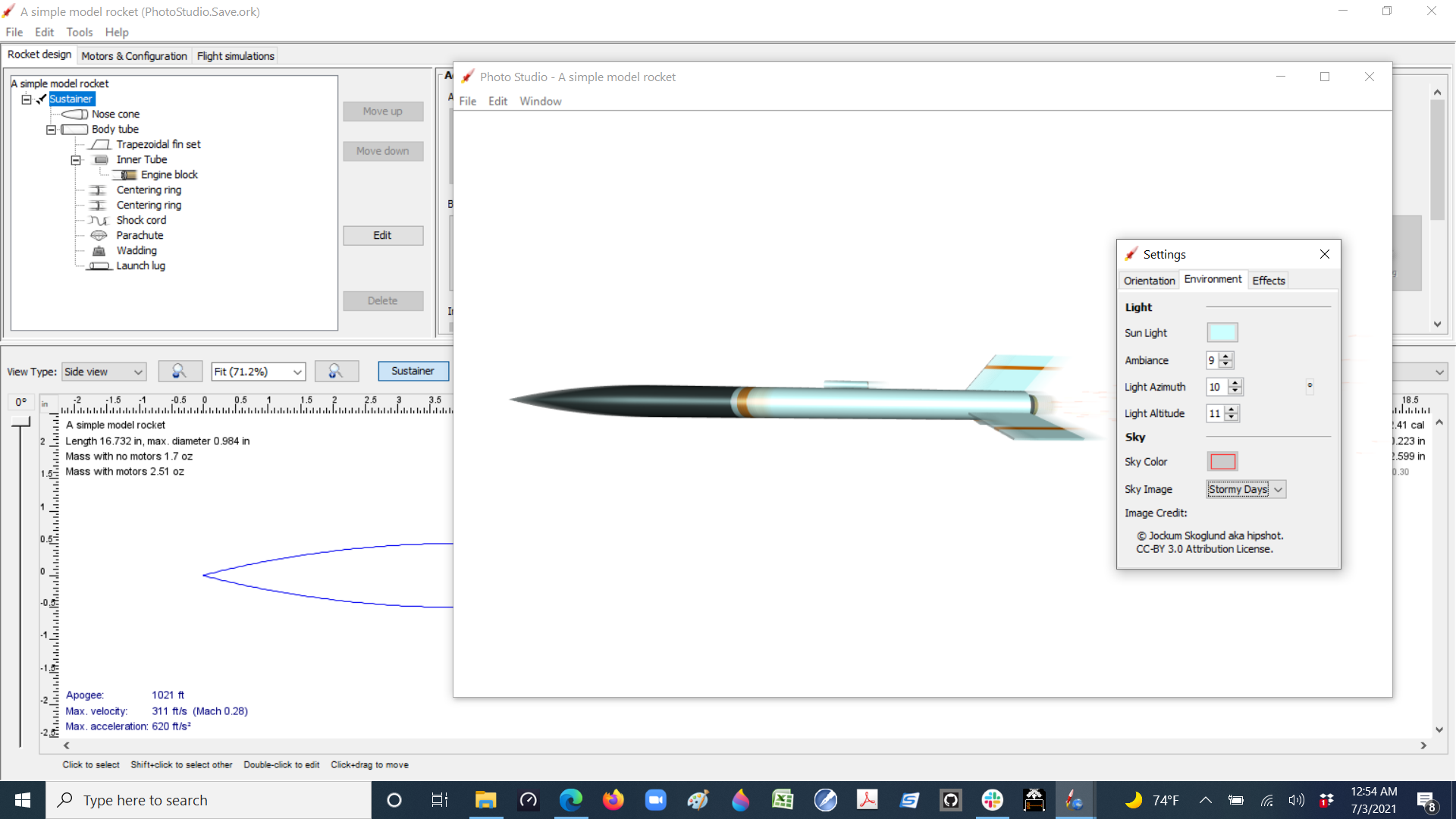Screen dimensions: 1456x819
Task: Click the scale-figure zoom icon beside view selector
Action: point(180,371)
